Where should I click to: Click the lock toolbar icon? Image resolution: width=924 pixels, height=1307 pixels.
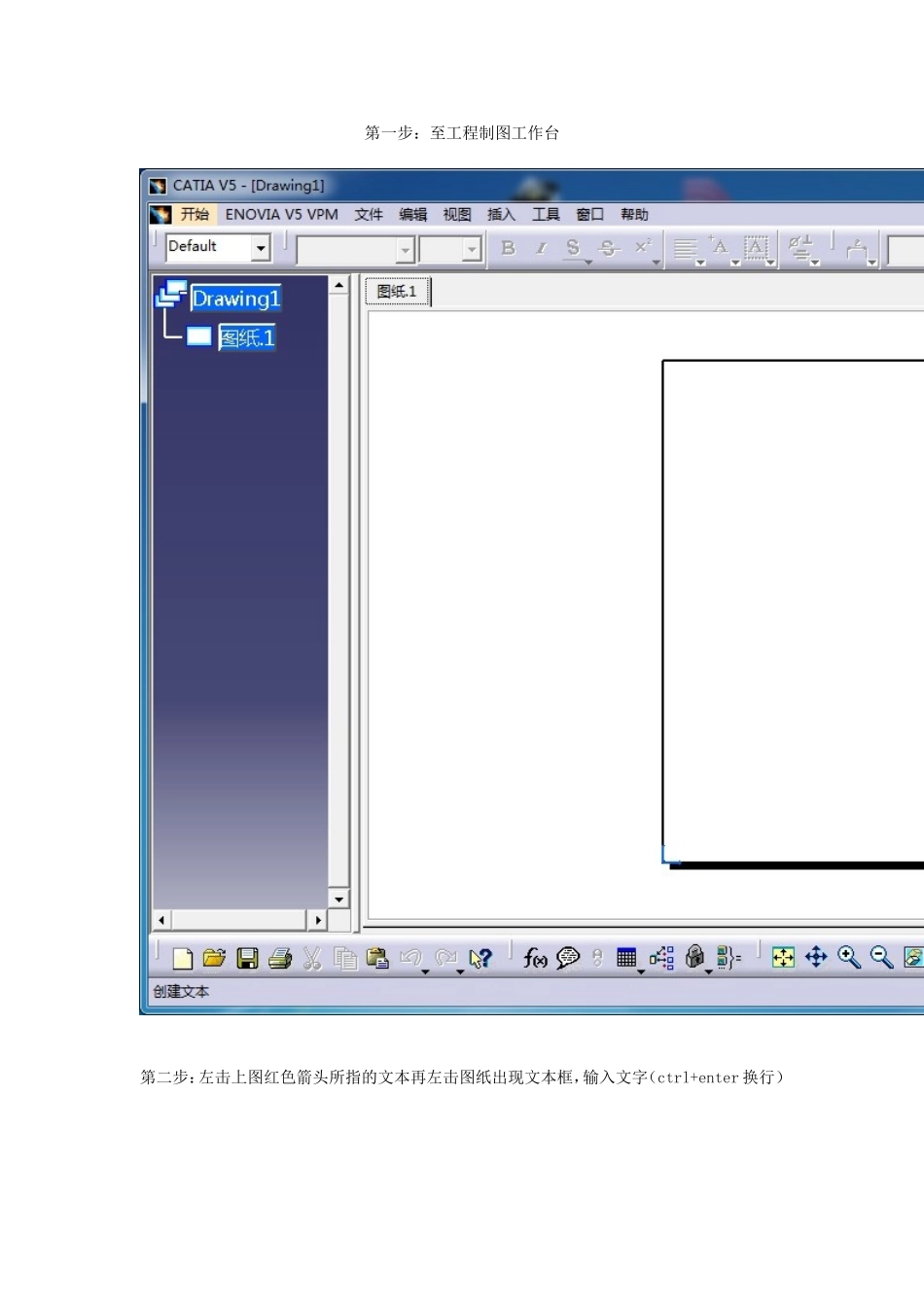tap(694, 957)
